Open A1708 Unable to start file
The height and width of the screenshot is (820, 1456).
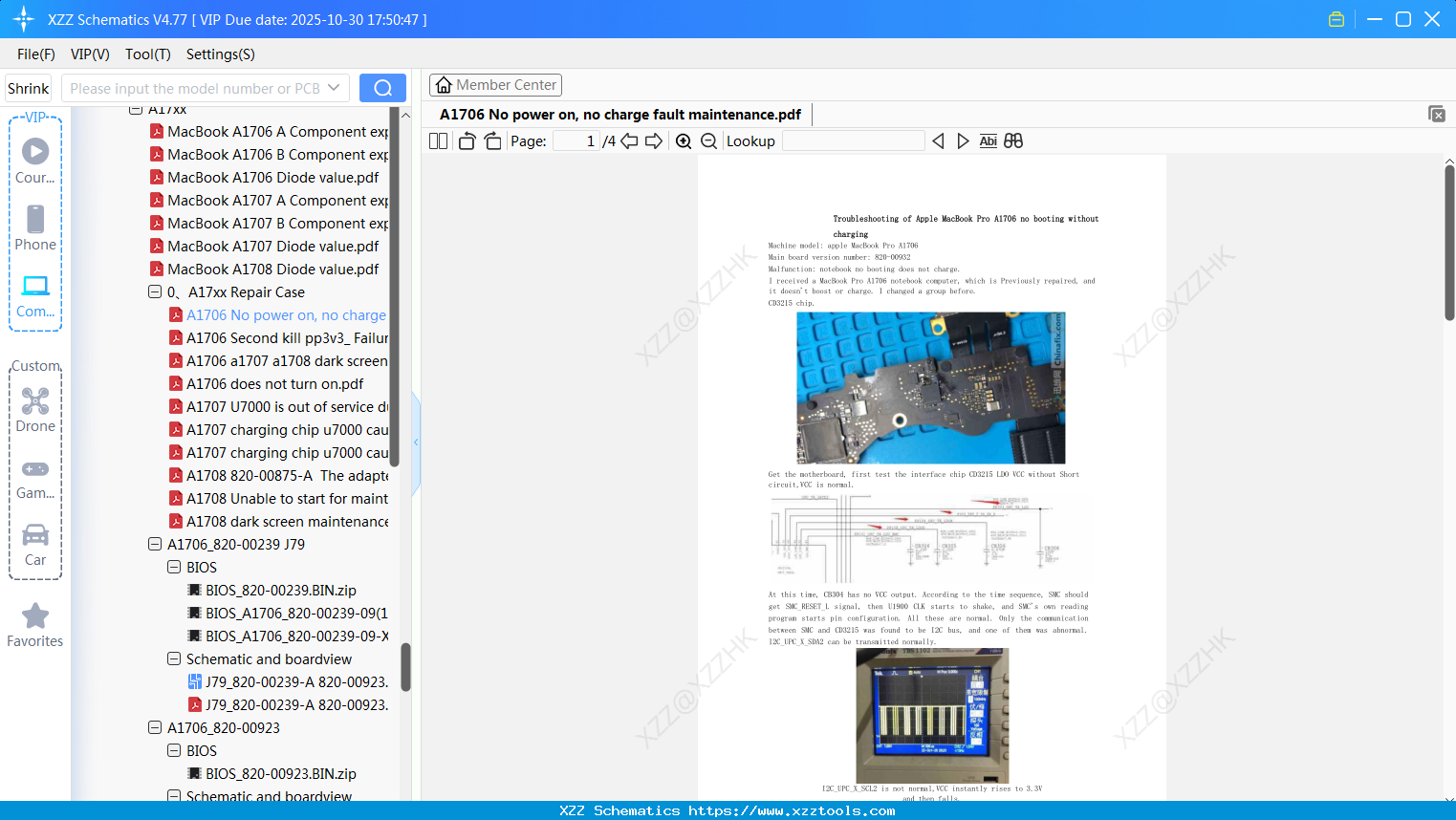(x=278, y=499)
